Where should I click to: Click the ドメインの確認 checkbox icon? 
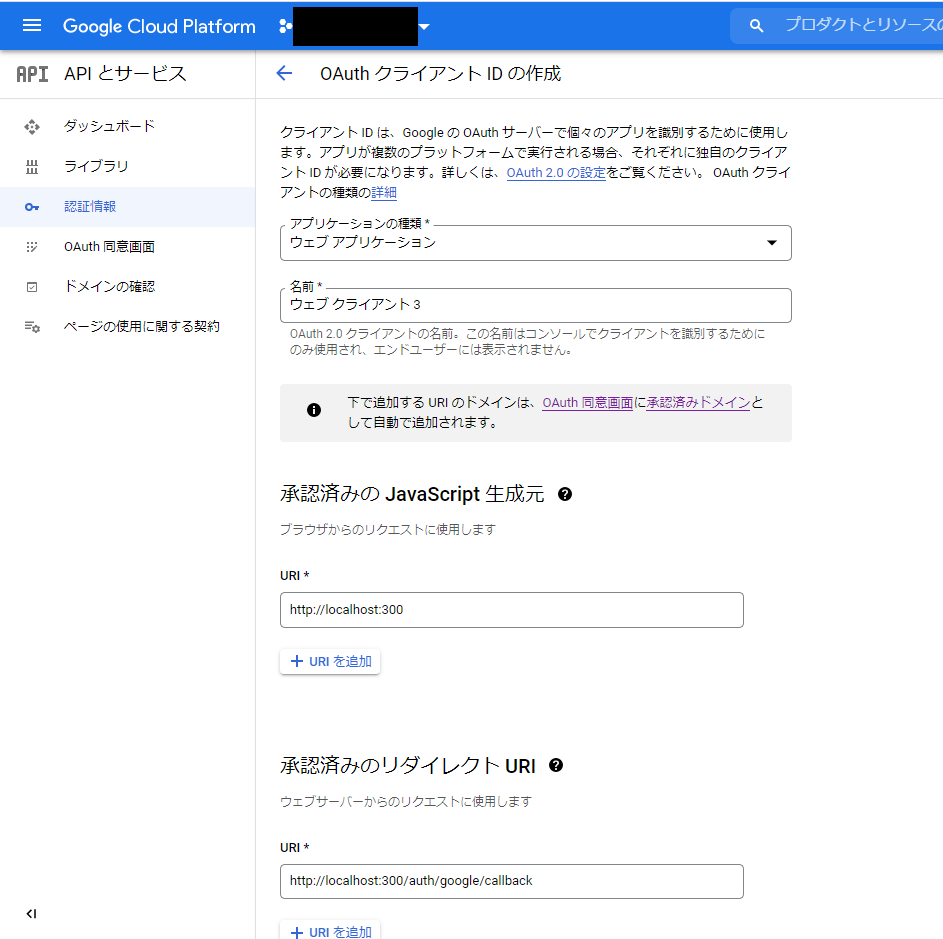tap(32, 287)
